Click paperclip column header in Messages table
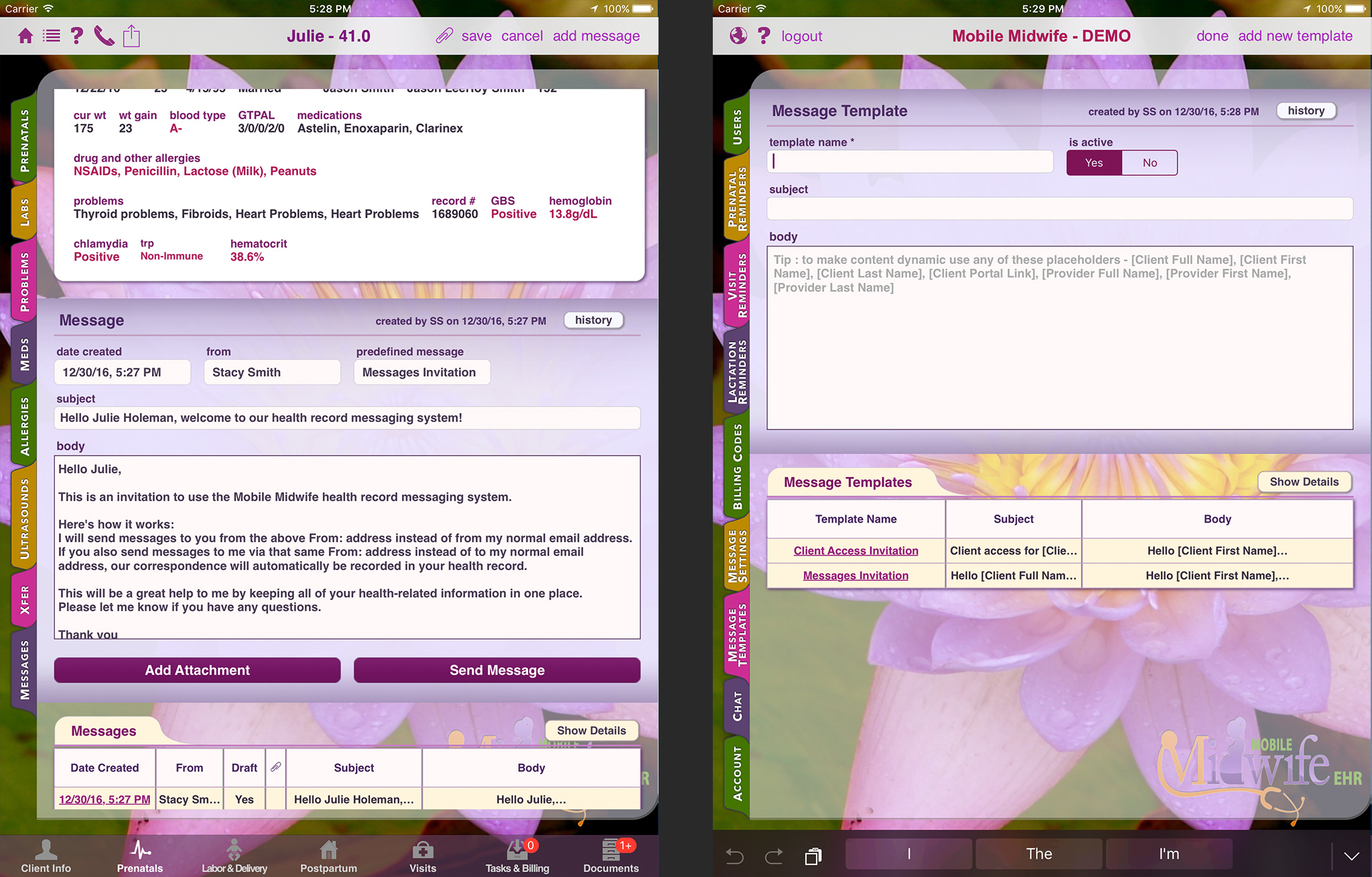Screen dimensions: 1372x877 [275, 767]
